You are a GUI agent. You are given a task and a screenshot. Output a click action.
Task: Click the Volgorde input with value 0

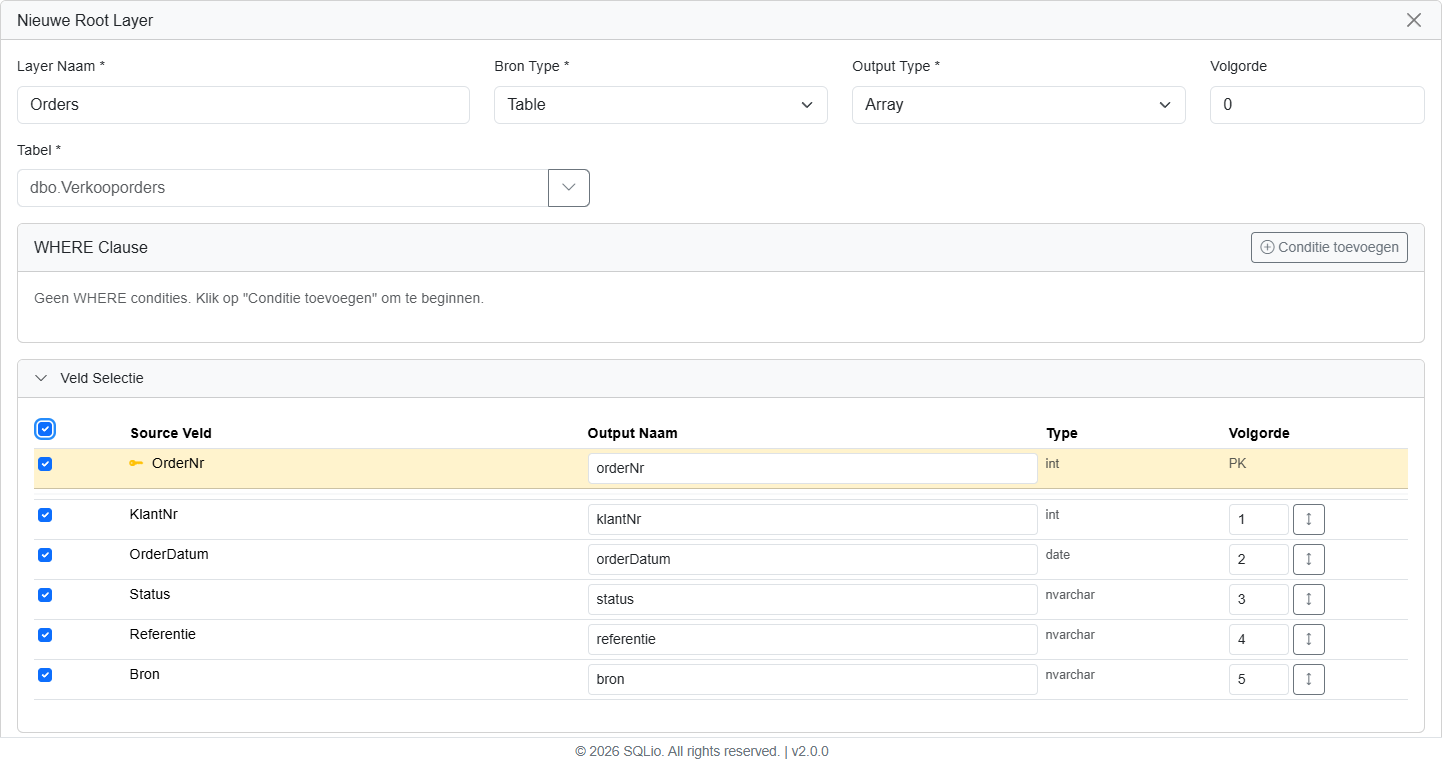[1317, 105]
